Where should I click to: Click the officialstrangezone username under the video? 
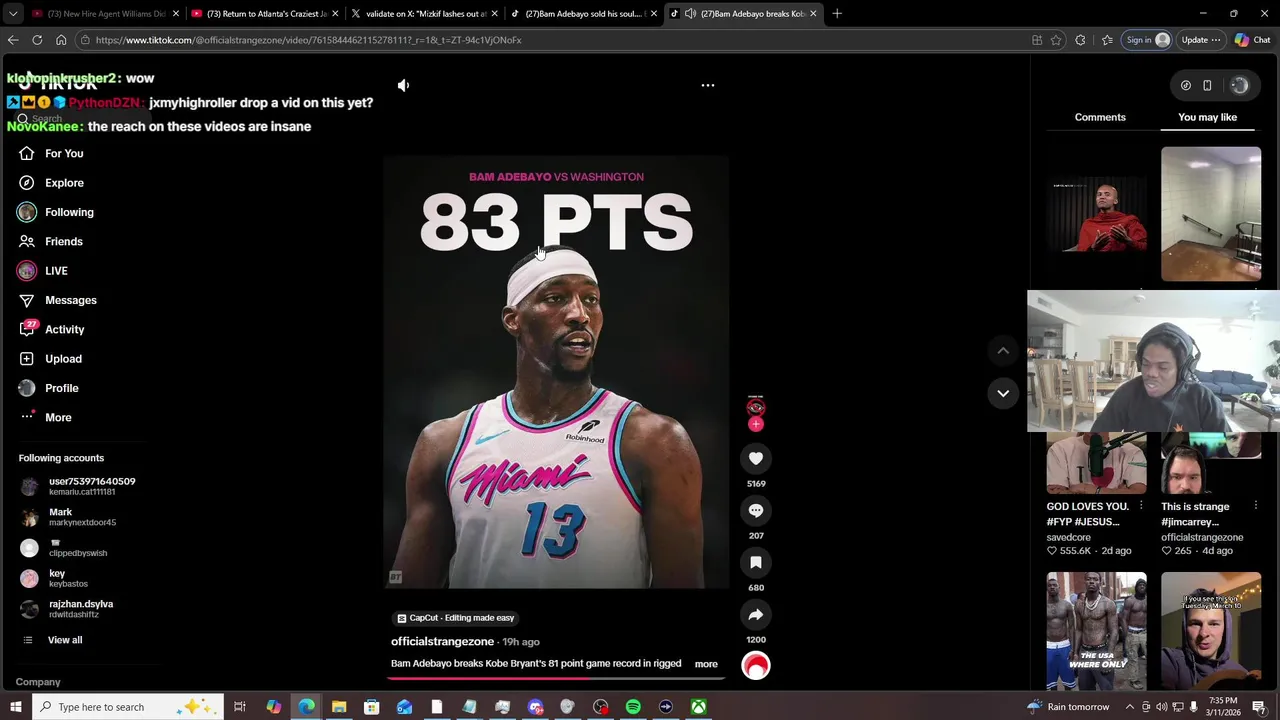click(442, 642)
